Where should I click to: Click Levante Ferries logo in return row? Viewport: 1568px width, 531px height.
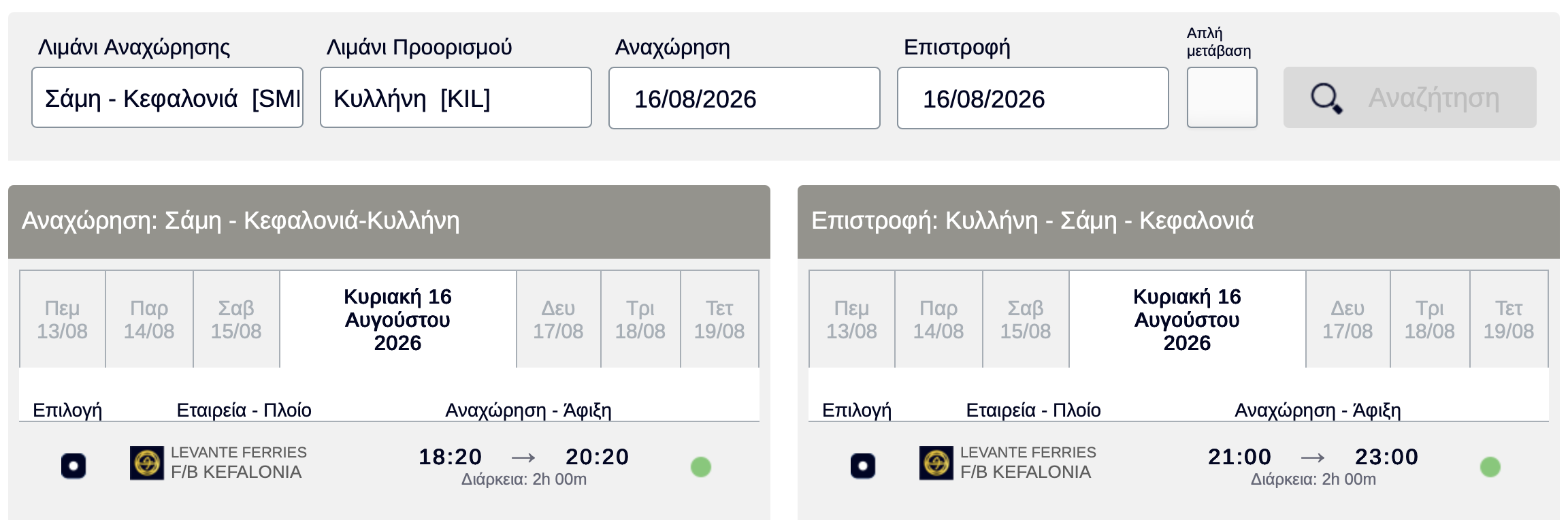coord(936,463)
